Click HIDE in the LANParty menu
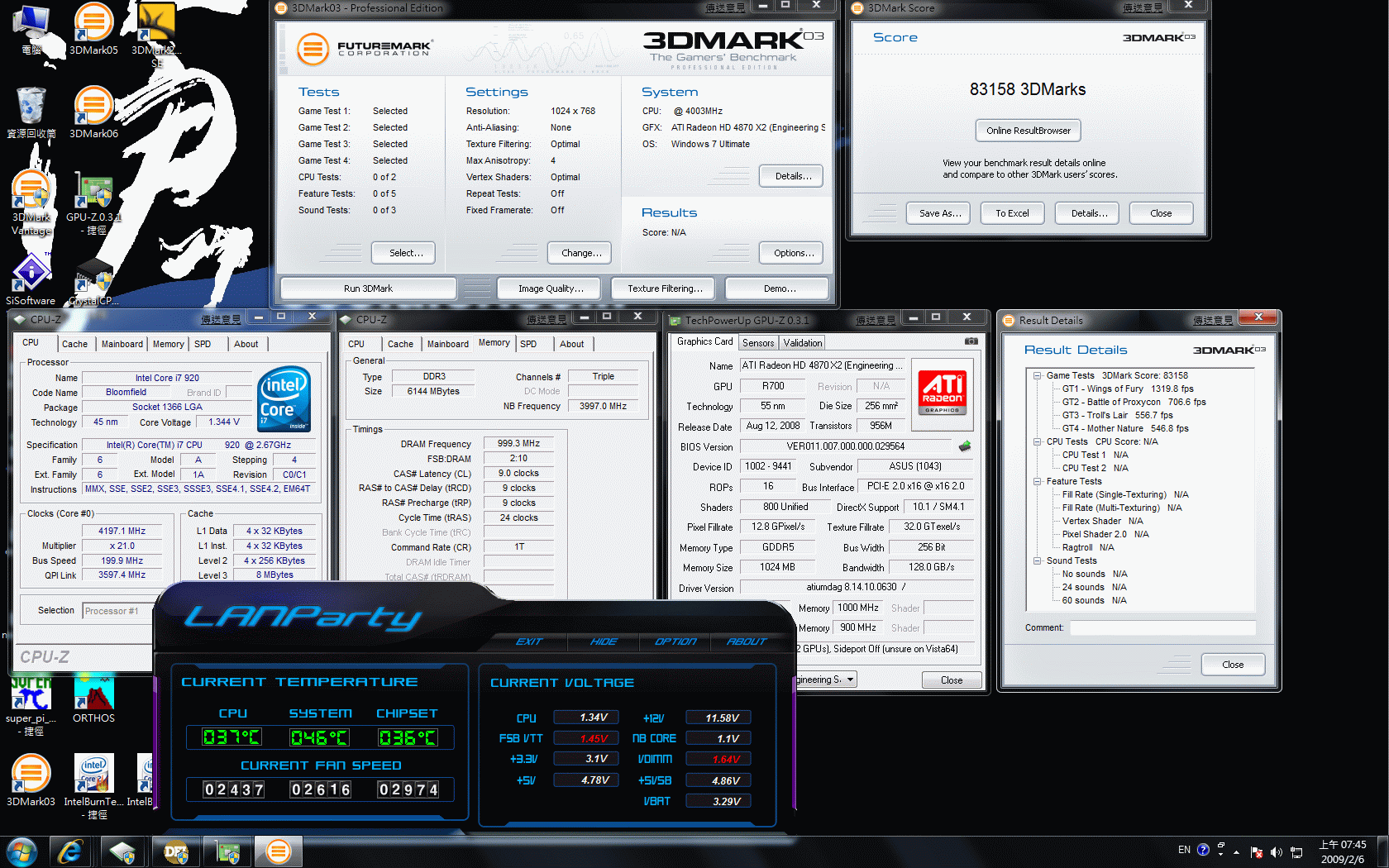 click(604, 641)
